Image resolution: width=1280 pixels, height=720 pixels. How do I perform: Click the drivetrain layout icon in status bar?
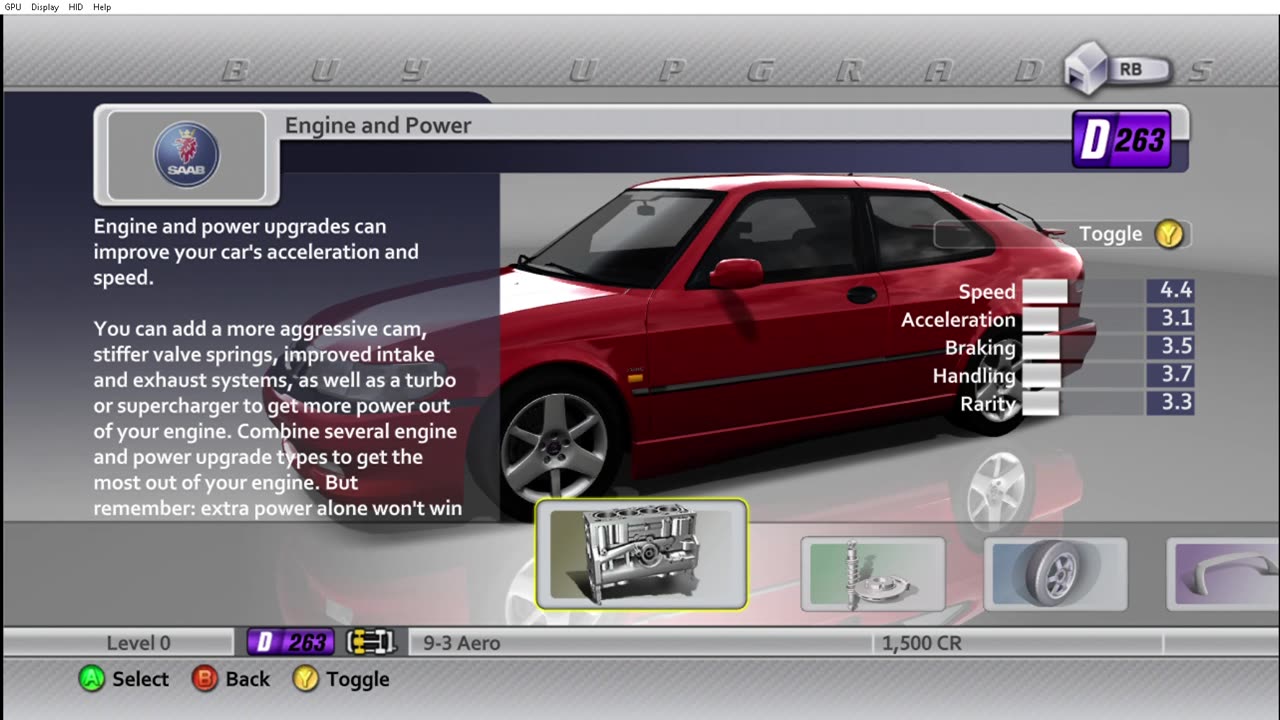pos(371,642)
